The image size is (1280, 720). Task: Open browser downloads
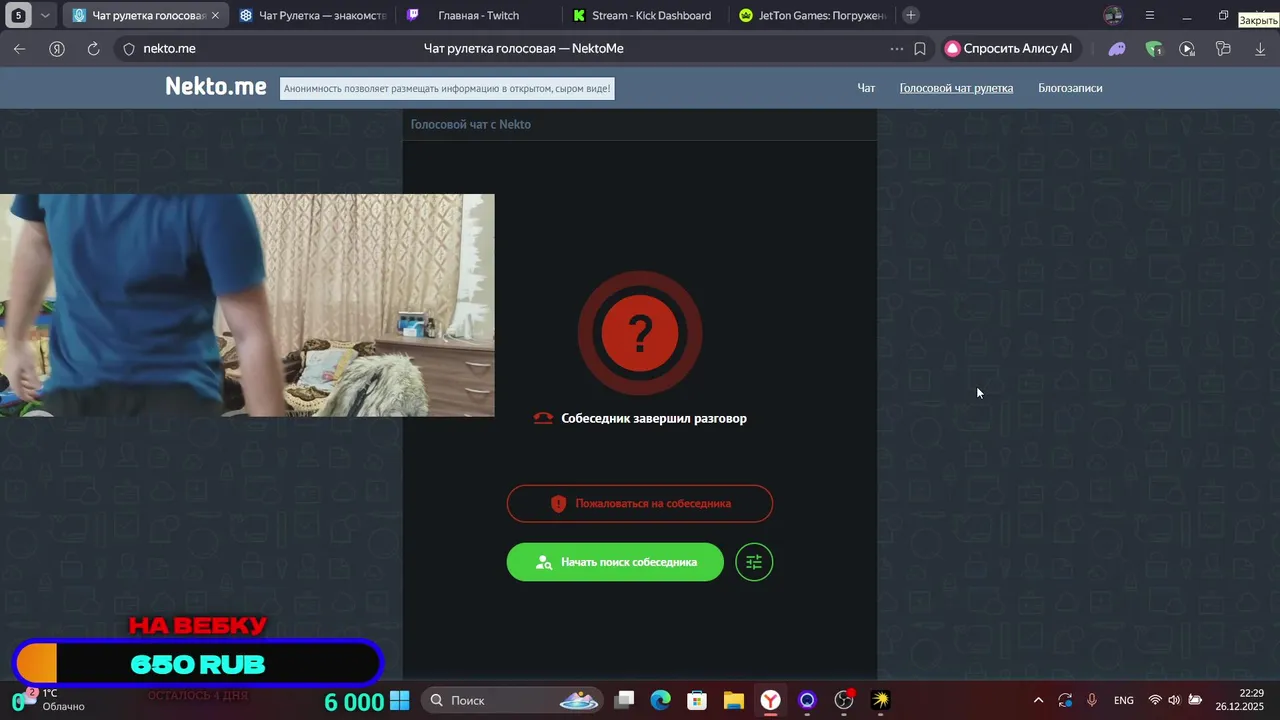point(1260,48)
